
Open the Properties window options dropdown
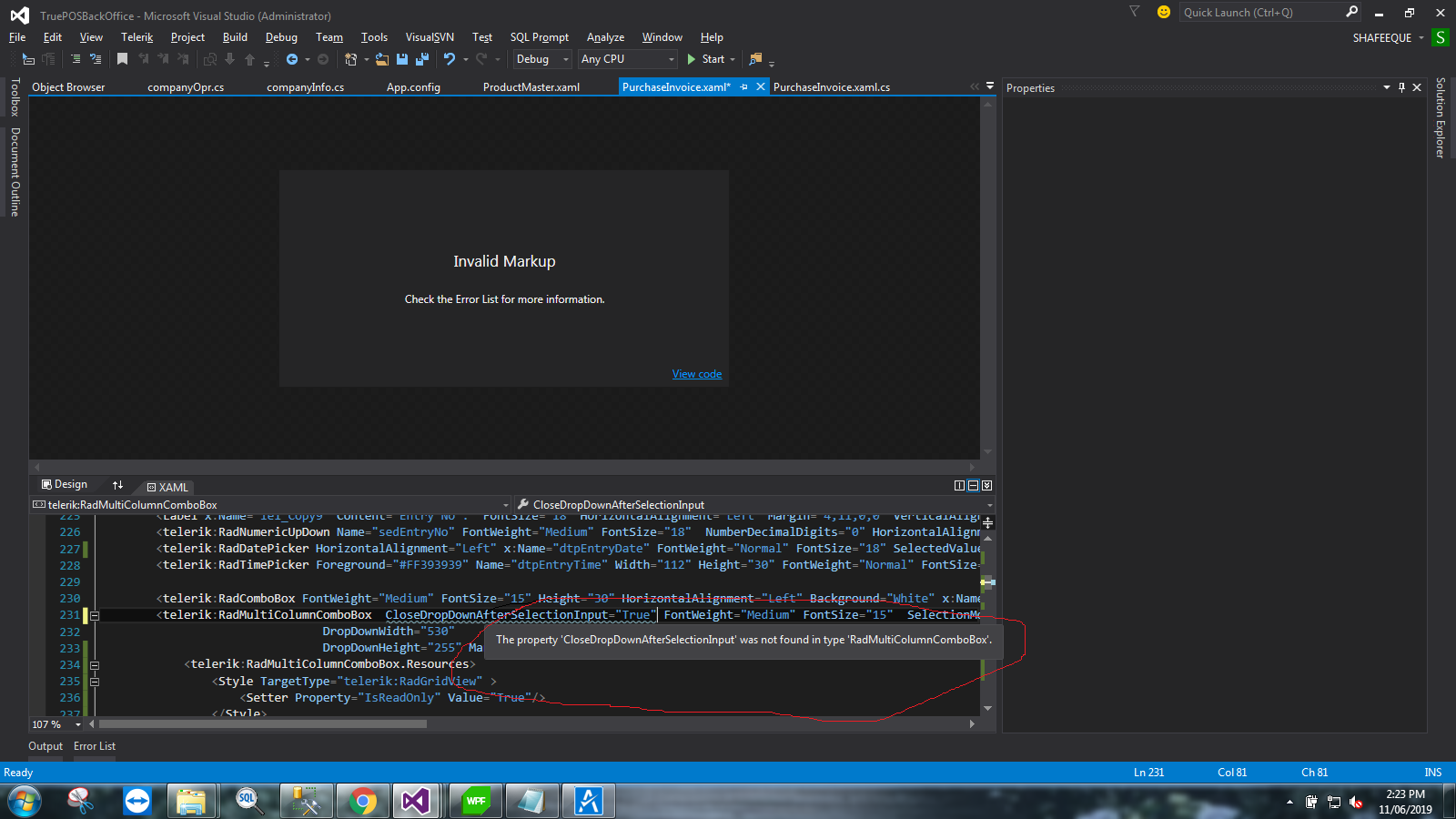[1386, 87]
